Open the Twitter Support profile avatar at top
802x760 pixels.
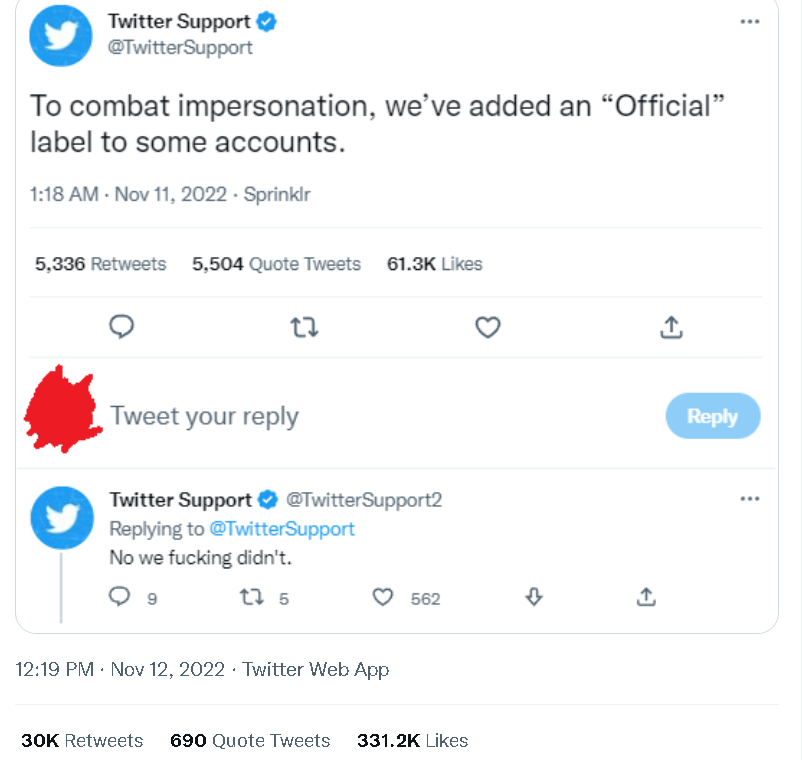62,36
